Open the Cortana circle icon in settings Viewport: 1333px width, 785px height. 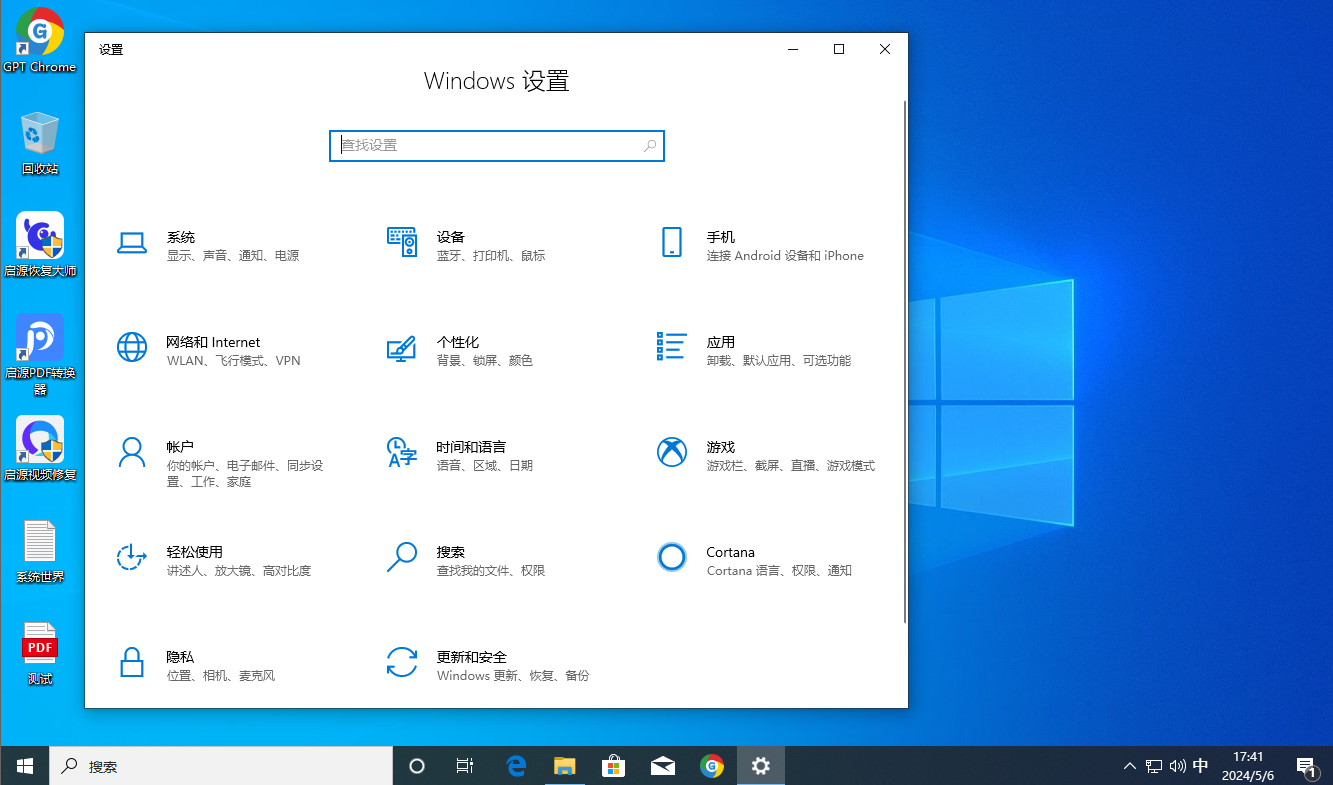click(x=672, y=557)
